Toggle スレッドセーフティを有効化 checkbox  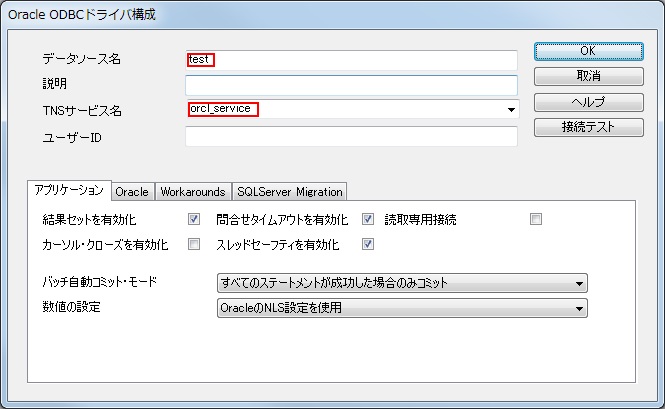(x=368, y=244)
